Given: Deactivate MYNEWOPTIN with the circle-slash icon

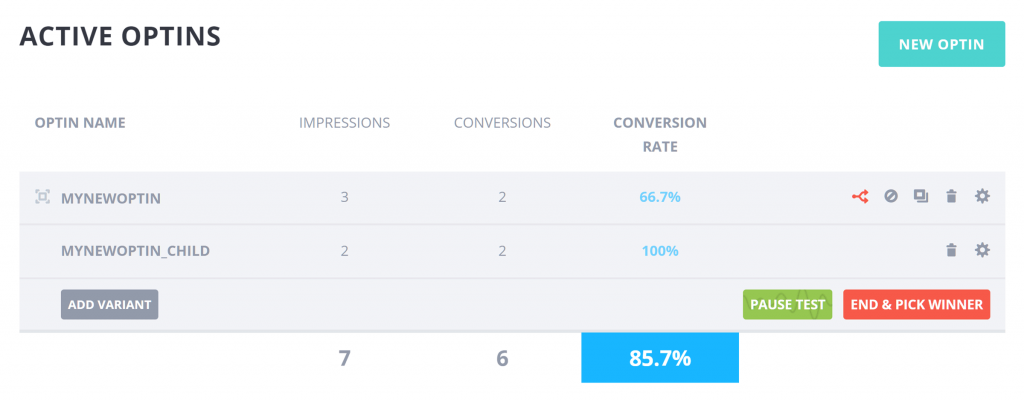Looking at the screenshot, I should pos(891,196).
